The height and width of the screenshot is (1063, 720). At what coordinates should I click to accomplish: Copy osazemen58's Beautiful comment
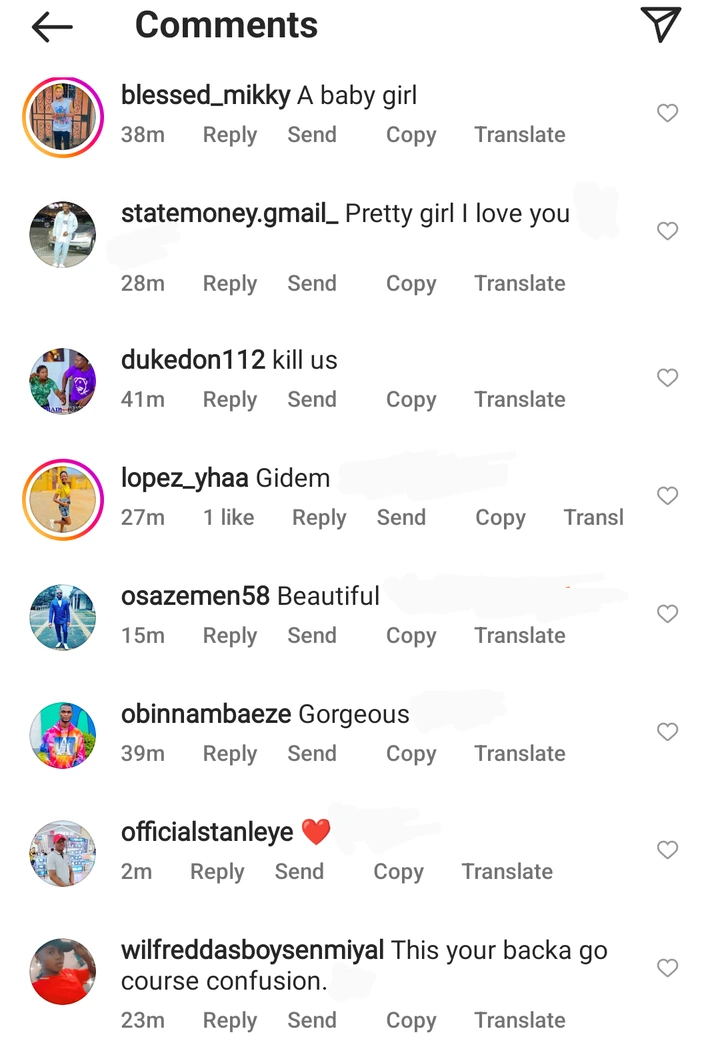click(x=411, y=636)
